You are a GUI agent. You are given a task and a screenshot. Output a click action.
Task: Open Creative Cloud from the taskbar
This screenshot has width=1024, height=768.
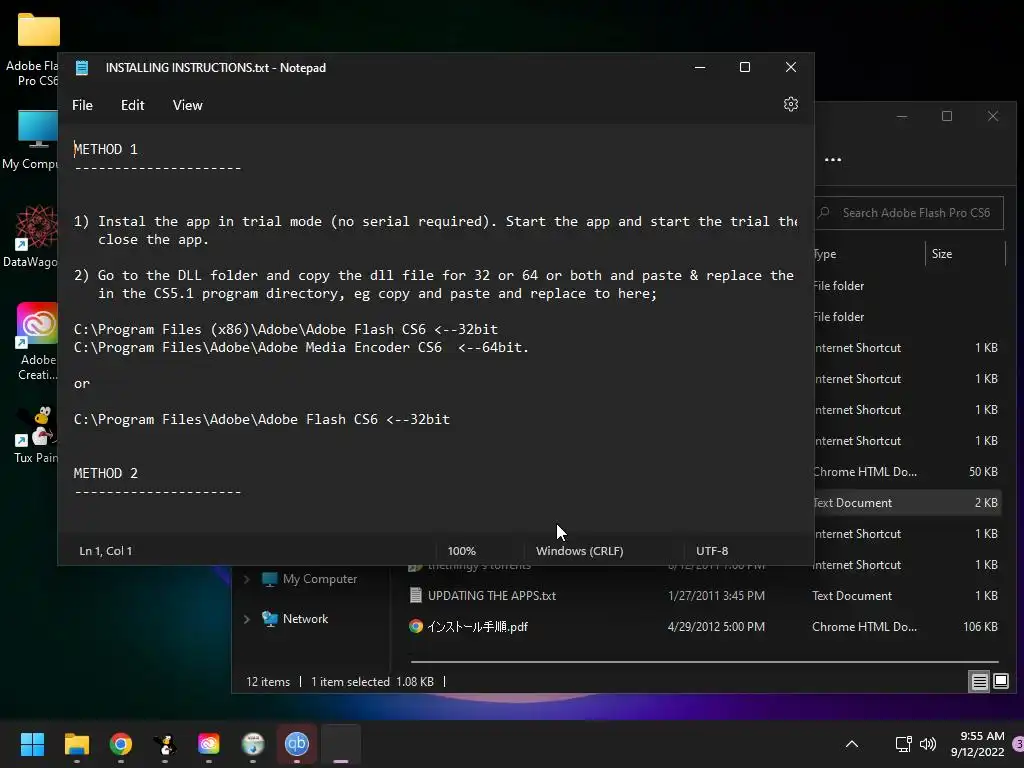(208, 744)
